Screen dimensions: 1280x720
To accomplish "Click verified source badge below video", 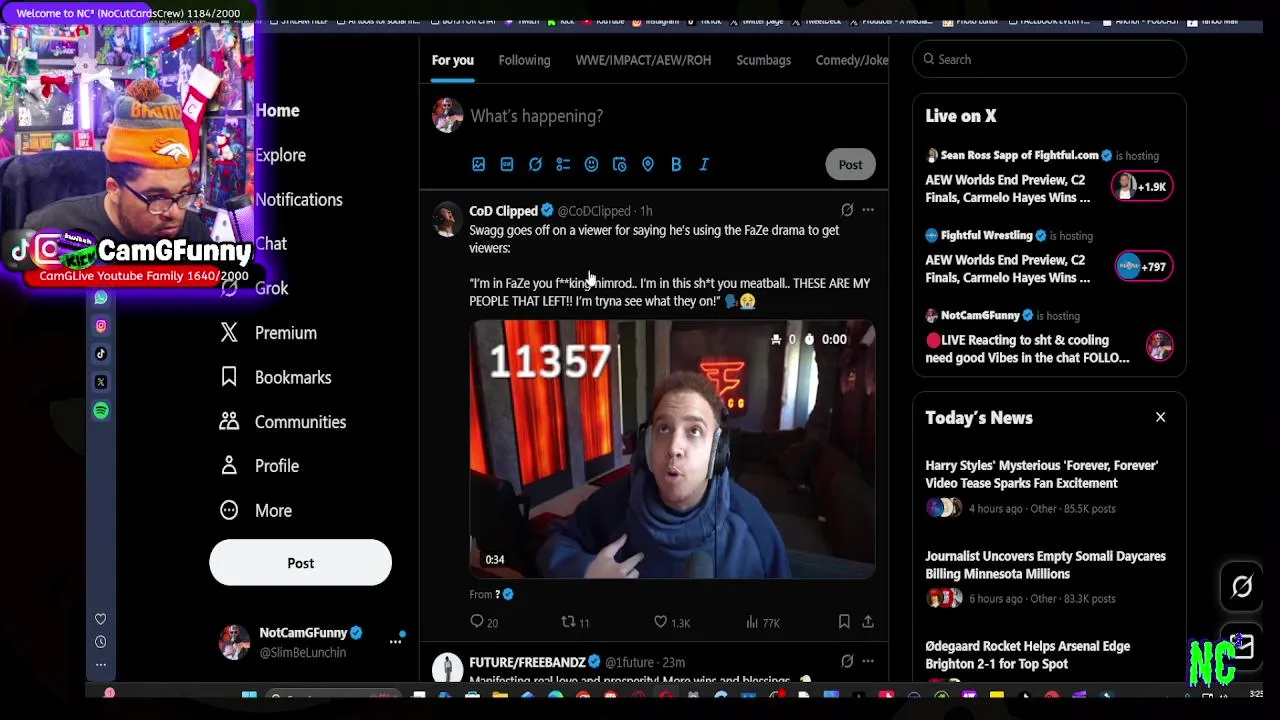I will pos(508,594).
